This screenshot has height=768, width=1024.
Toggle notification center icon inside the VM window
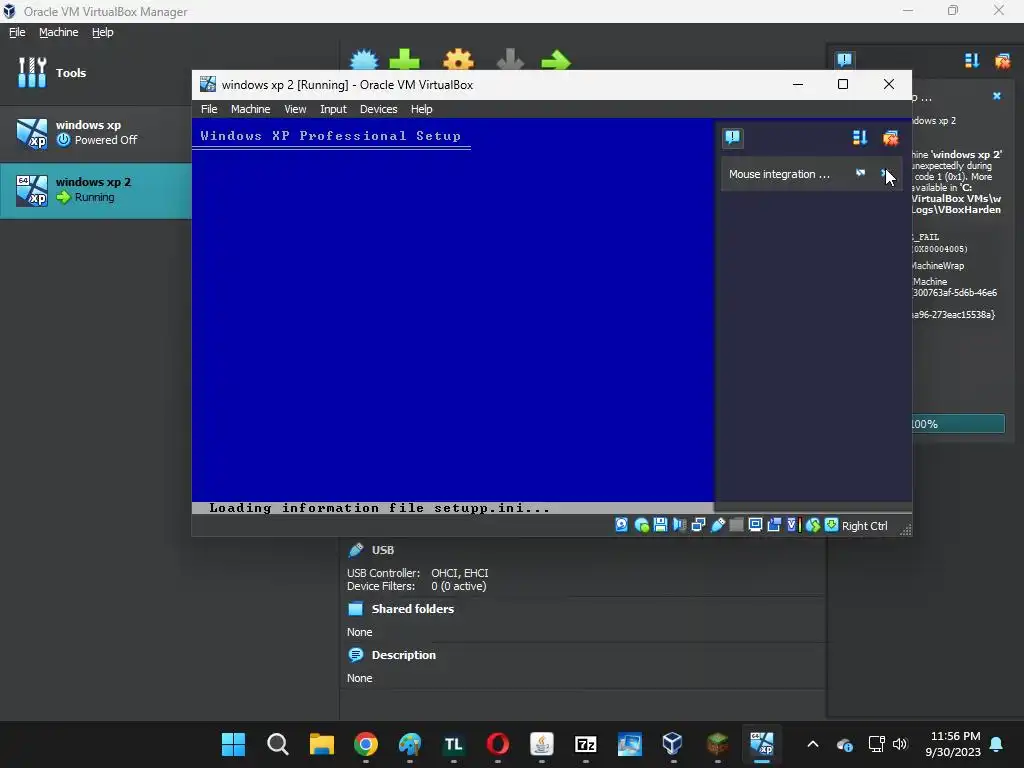point(733,138)
